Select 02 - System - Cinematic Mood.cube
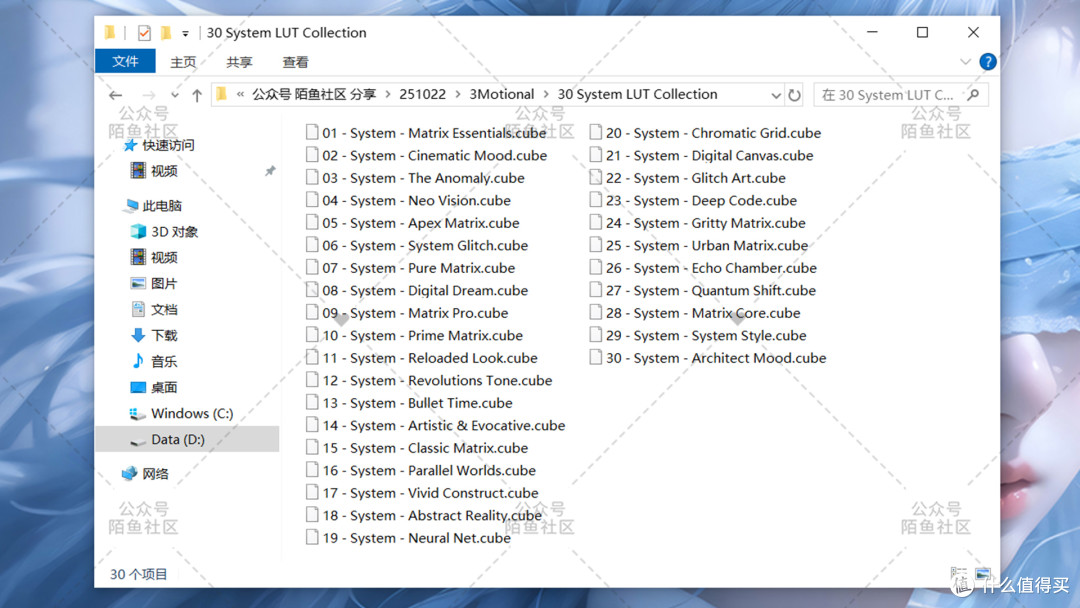 [x=435, y=155]
